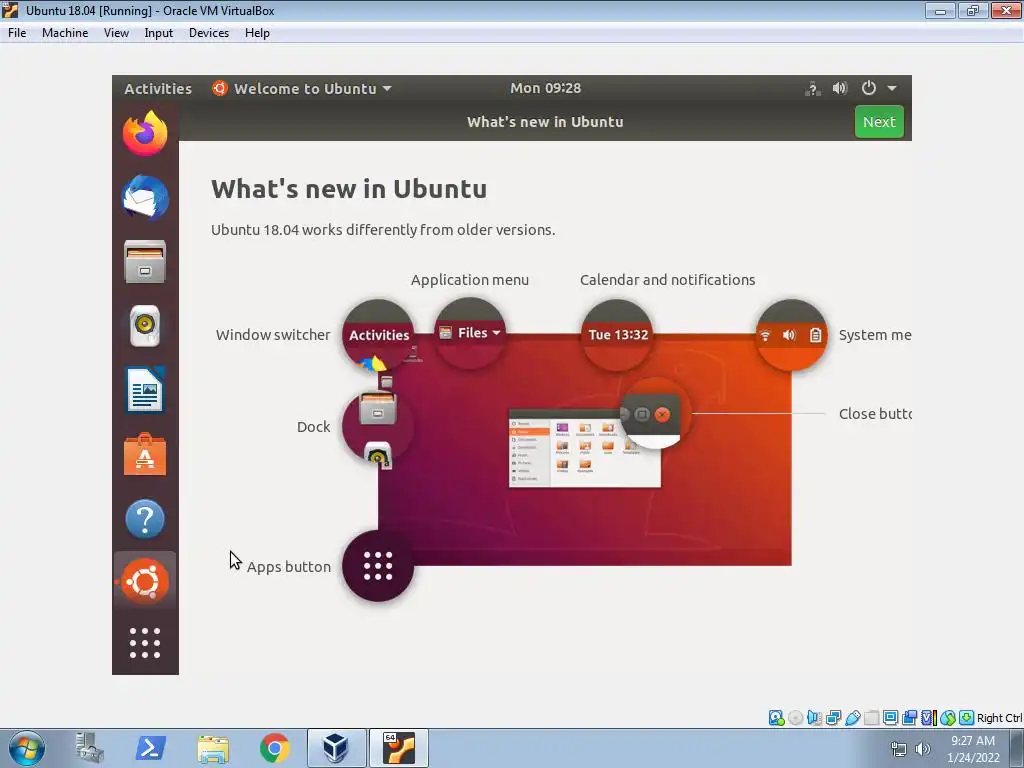The image size is (1024, 768).
Task: Click the shared folders status icon
Action: click(x=872, y=718)
